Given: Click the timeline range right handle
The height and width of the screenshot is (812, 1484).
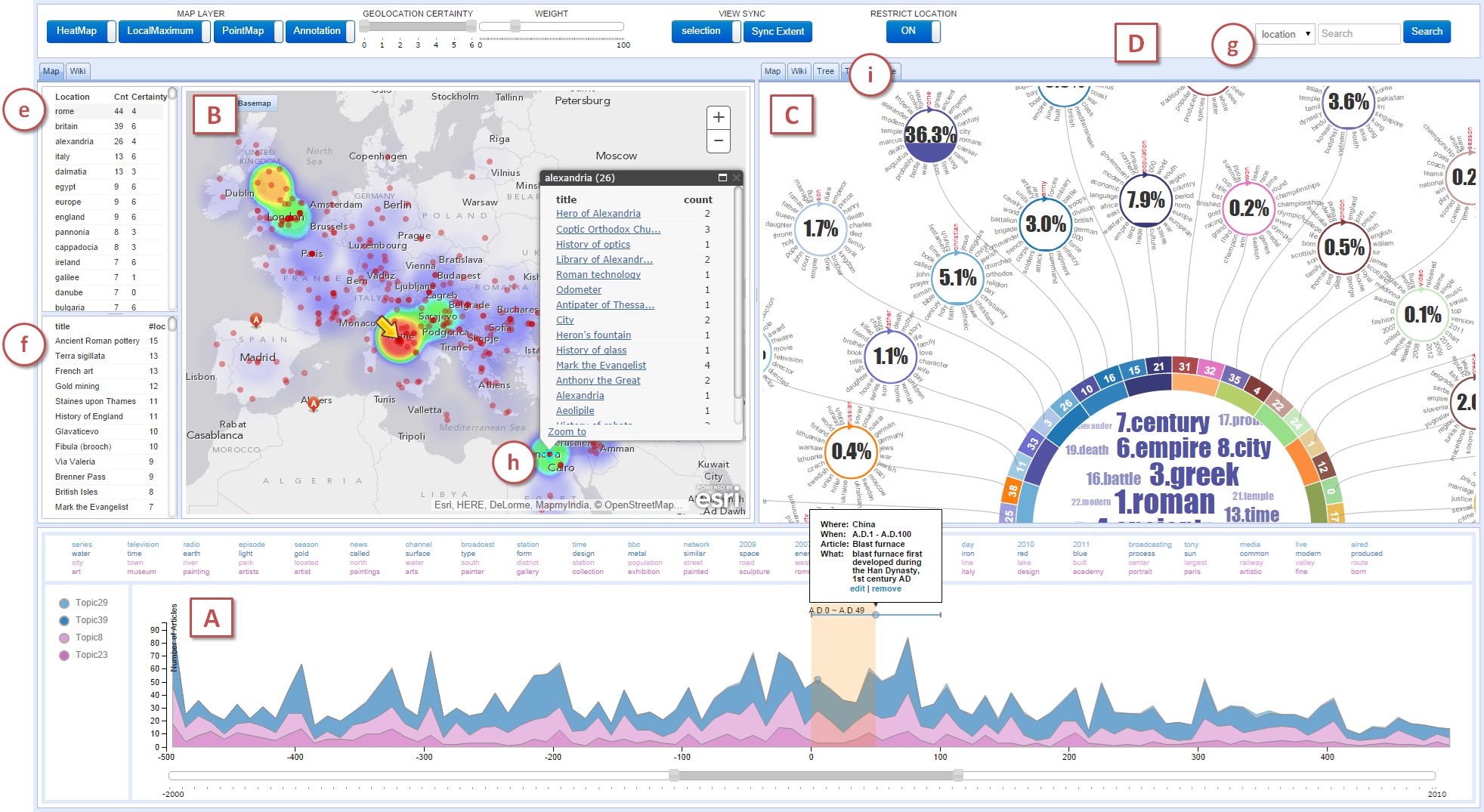Looking at the screenshot, I should pyautogui.click(x=958, y=775).
